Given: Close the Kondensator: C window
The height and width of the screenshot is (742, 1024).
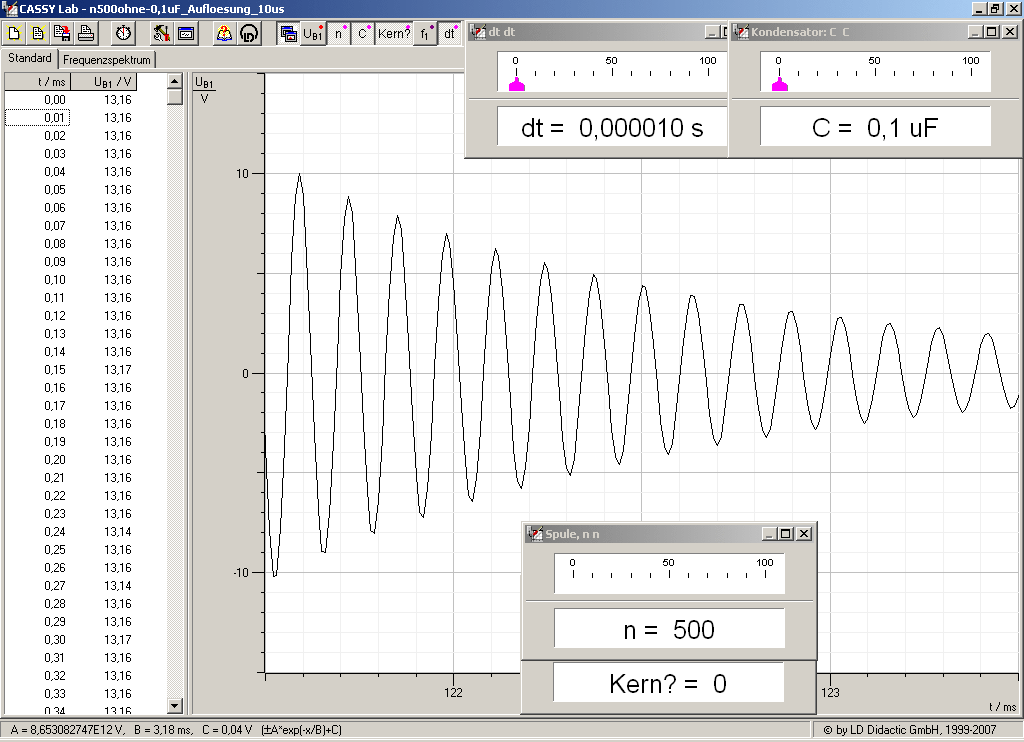Looking at the screenshot, I should [x=1010, y=32].
